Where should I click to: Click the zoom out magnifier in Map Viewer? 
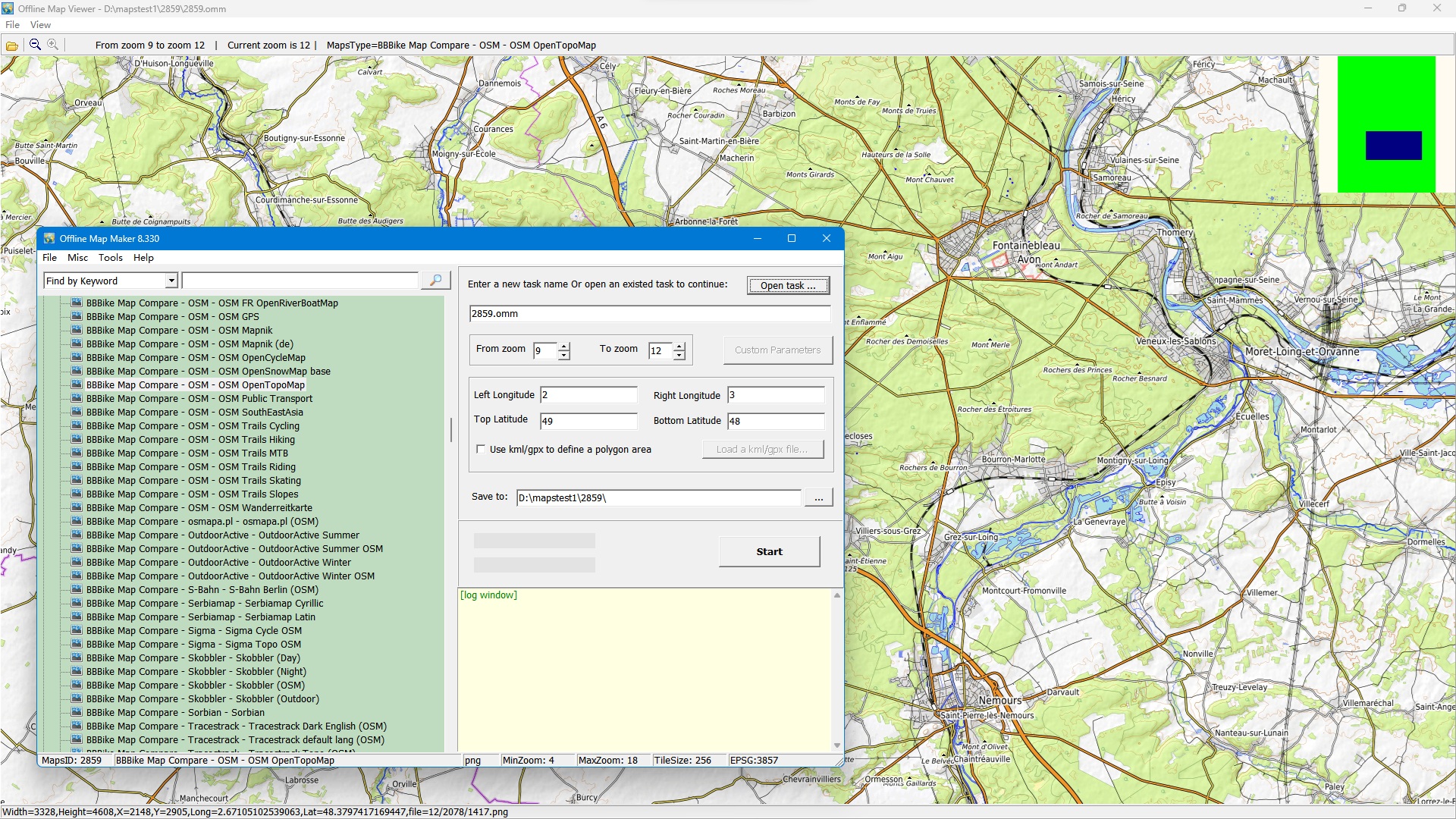35,45
